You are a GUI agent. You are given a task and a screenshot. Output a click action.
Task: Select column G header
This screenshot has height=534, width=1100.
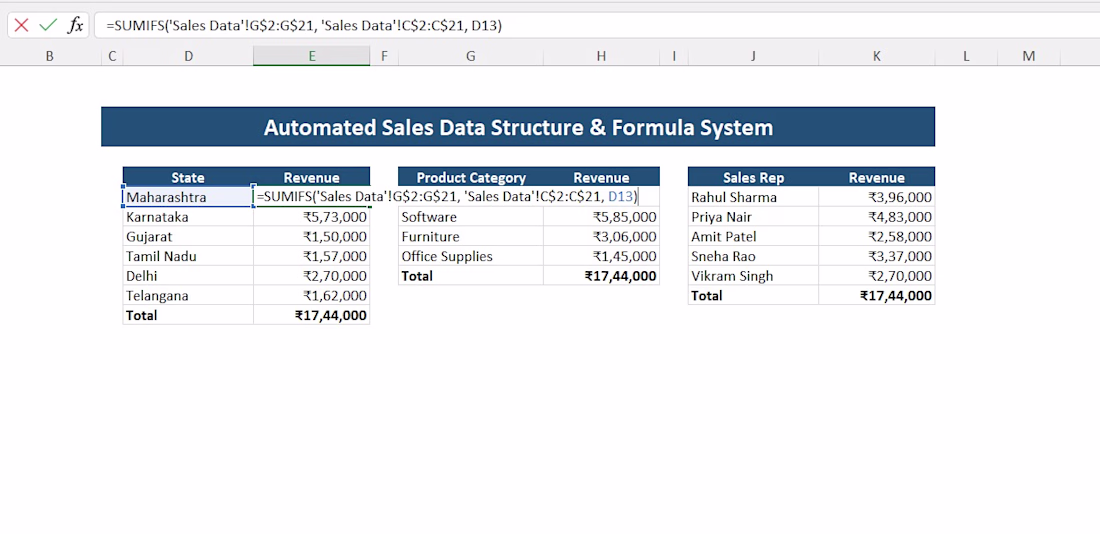pyautogui.click(x=471, y=56)
